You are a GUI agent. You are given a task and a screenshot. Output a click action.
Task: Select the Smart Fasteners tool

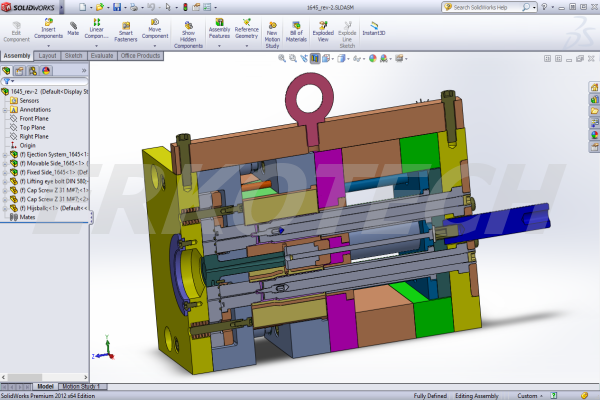point(125,28)
